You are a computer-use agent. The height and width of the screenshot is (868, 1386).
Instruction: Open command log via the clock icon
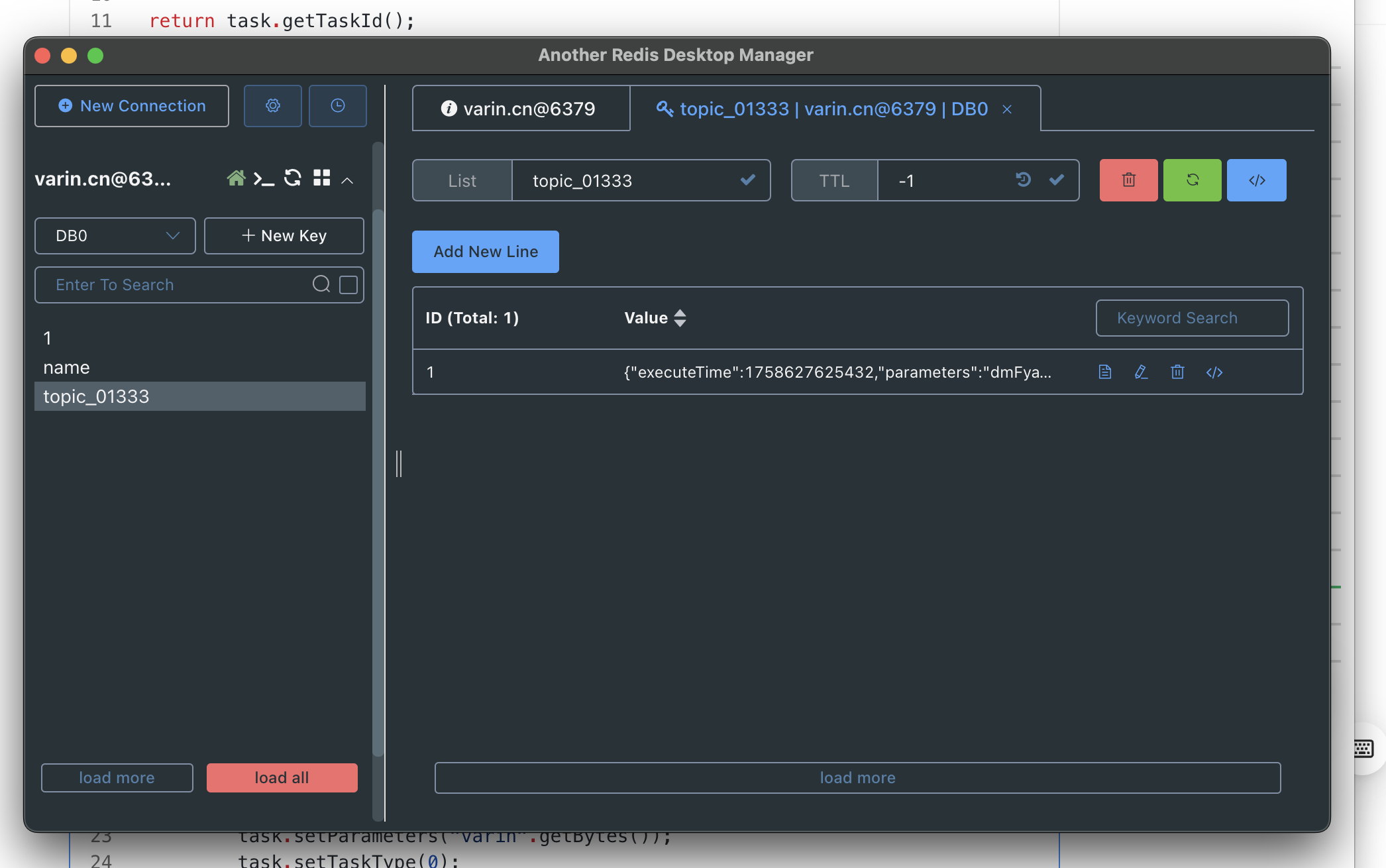338,106
